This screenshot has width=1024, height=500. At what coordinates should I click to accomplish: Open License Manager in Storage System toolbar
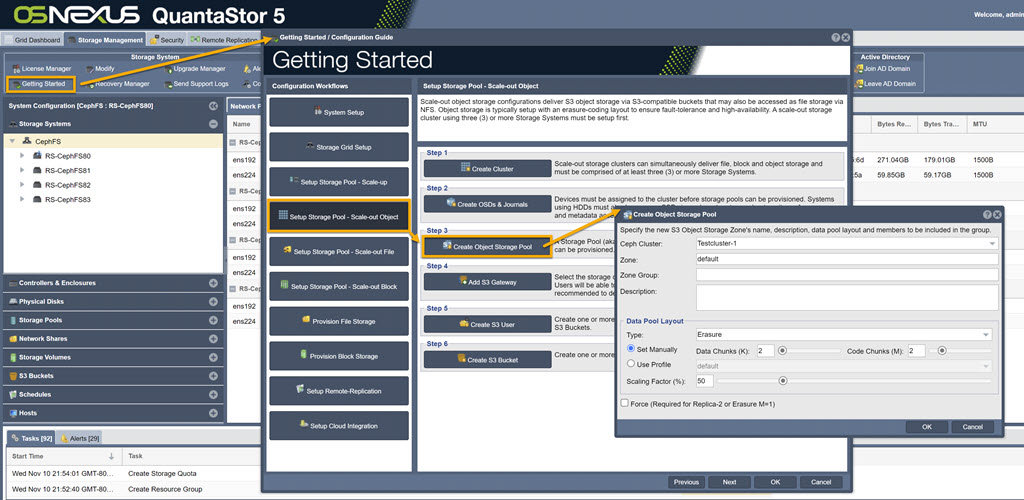pyautogui.click(x=42, y=69)
